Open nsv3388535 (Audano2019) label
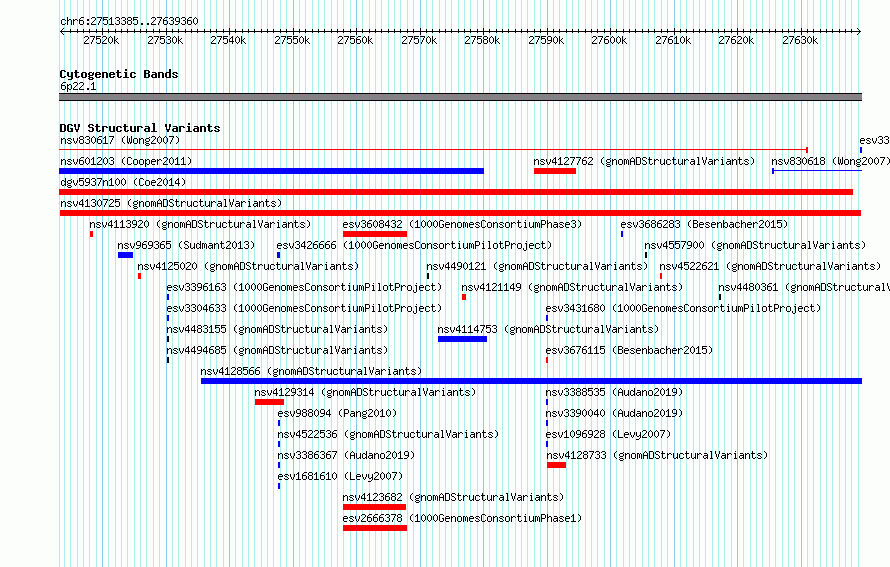 pyautogui.click(x=615, y=392)
